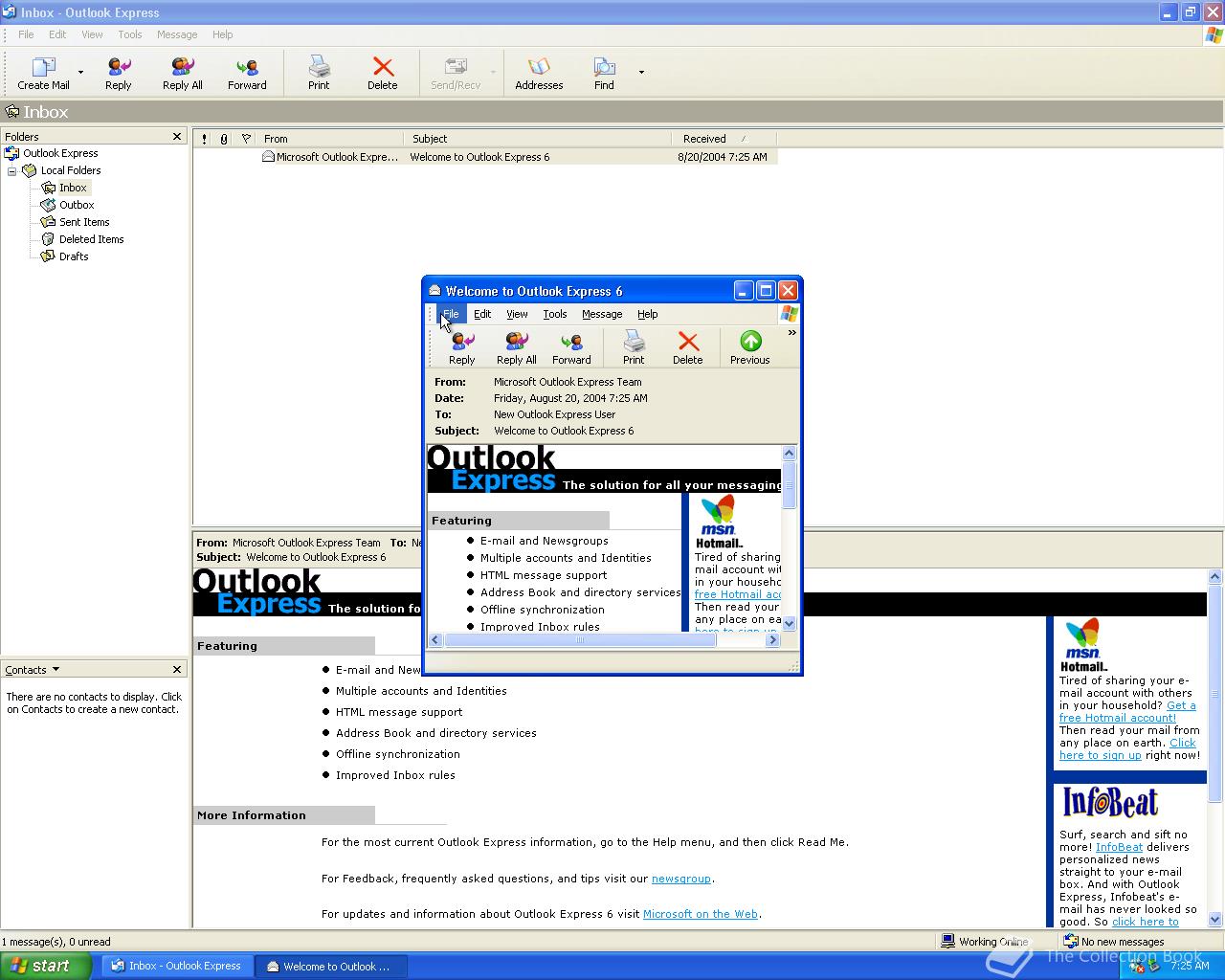Click Delete in the message window toolbar
Image resolution: width=1225 pixels, height=980 pixels.
(x=687, y=348)
